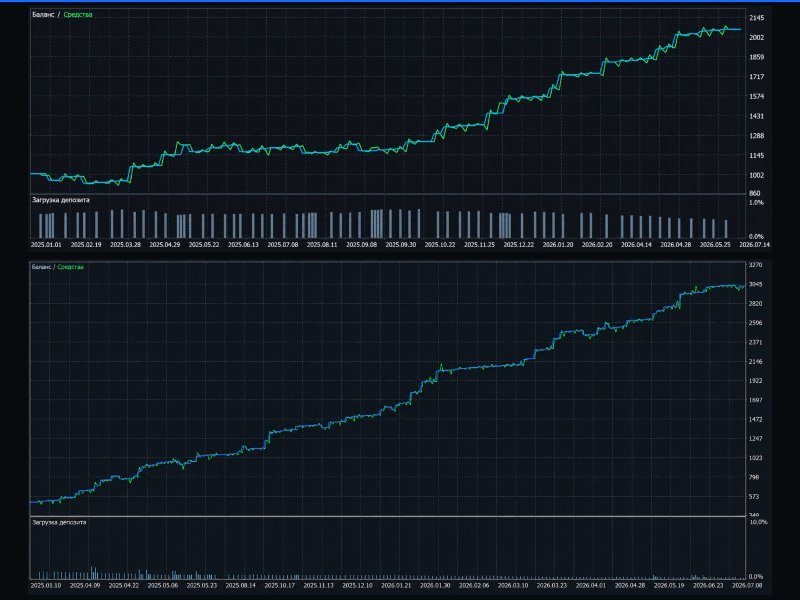Select date 2026.04.14 on the time axis

click(x=636, y=245)
